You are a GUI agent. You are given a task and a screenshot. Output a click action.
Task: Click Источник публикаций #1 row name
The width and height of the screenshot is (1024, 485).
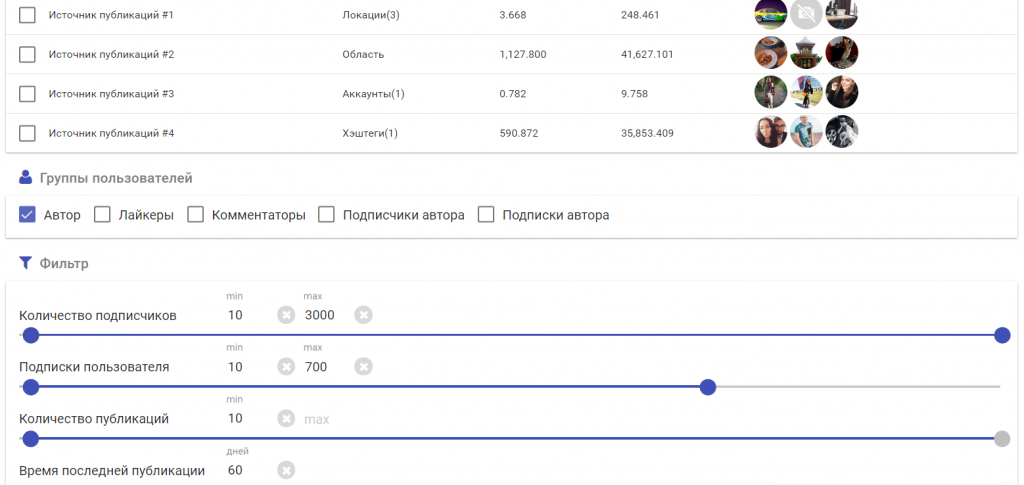pyautogui.click(x=111, y=14)
